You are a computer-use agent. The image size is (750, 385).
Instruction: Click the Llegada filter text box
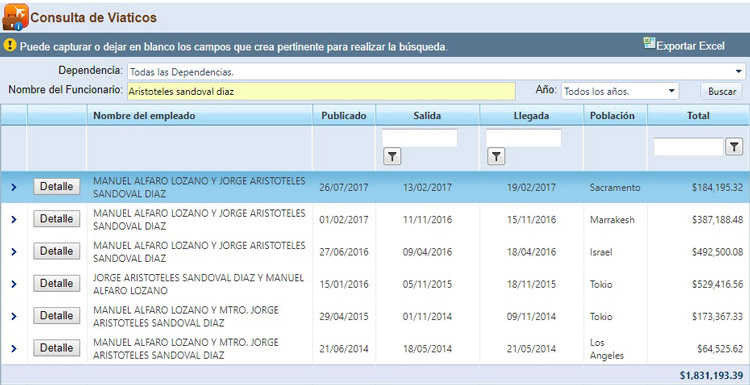524,138
